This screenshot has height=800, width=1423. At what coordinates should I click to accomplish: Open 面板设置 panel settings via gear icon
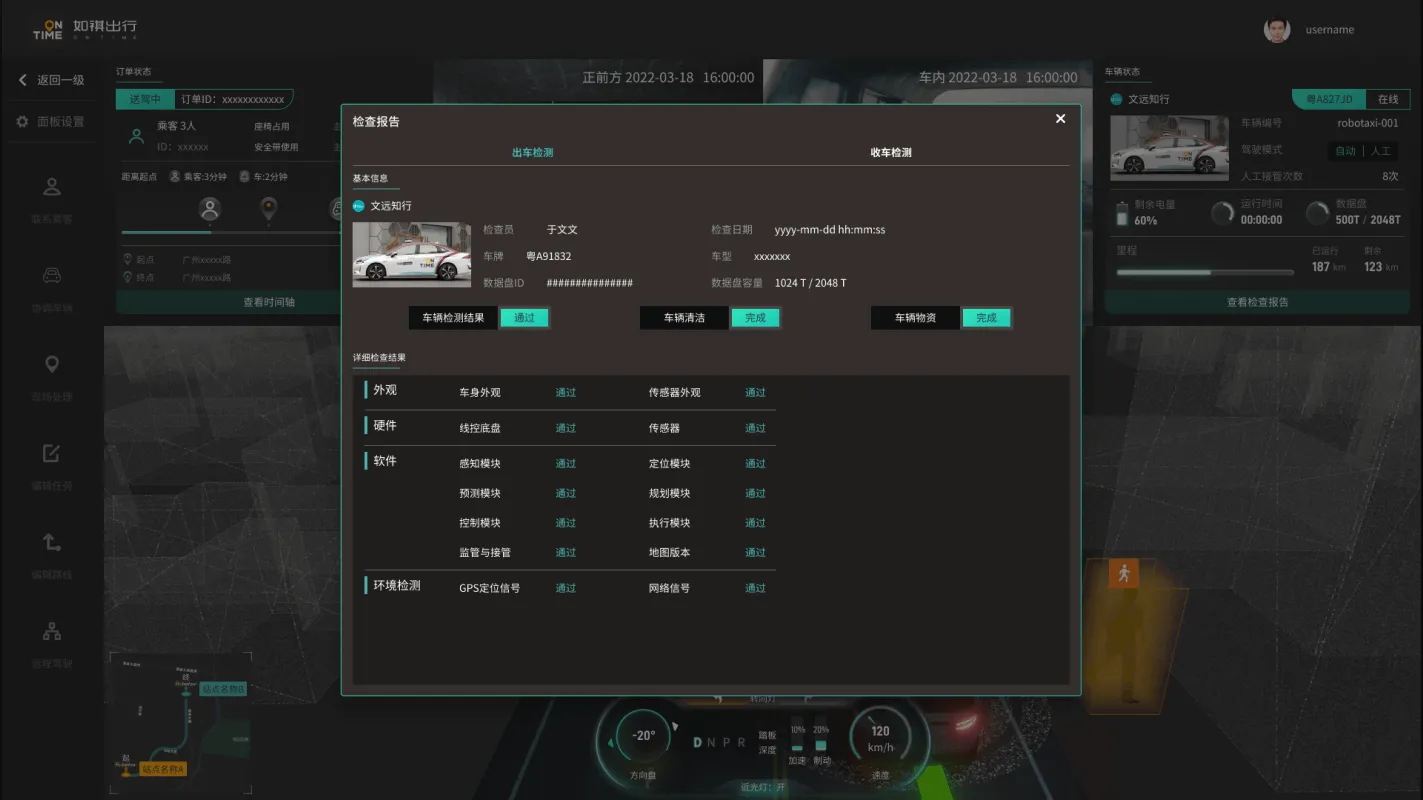point(24,120)
